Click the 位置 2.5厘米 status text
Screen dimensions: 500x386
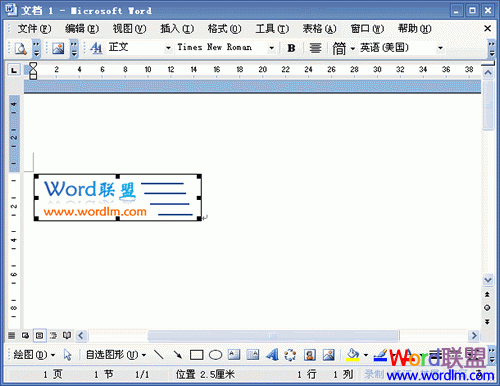point(205,374)
